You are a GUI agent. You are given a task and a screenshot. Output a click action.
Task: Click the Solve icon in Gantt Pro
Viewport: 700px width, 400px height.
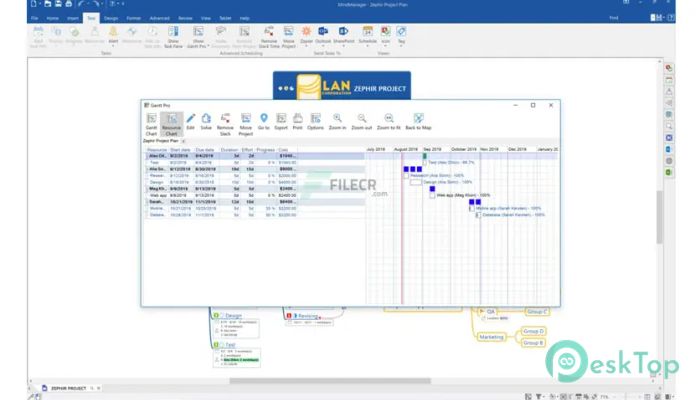pos(206,121)
